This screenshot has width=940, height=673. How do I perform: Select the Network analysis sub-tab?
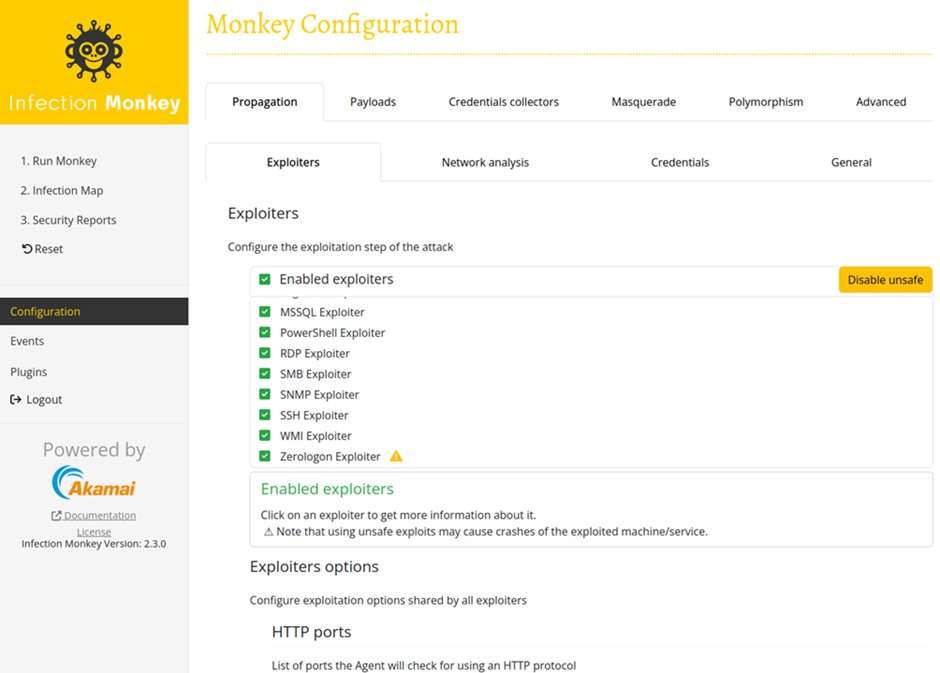[x=485, y=162]
